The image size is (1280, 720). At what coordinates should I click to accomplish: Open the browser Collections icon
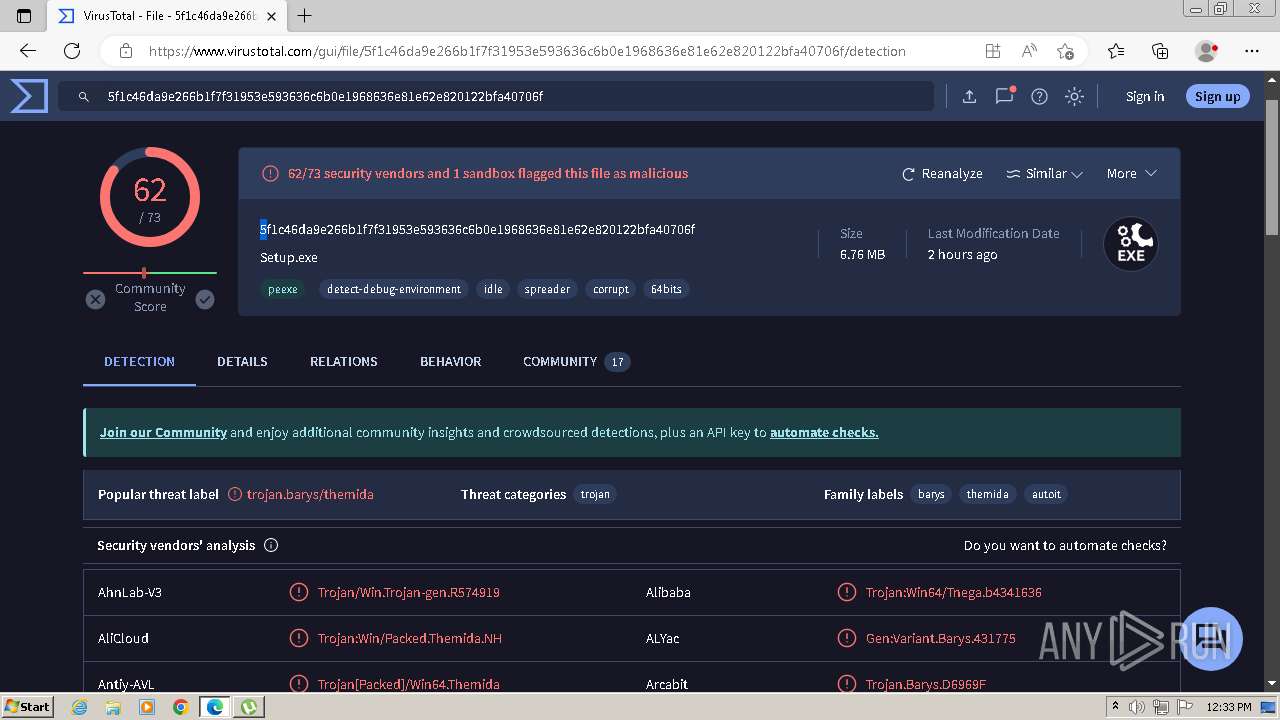1160,51
